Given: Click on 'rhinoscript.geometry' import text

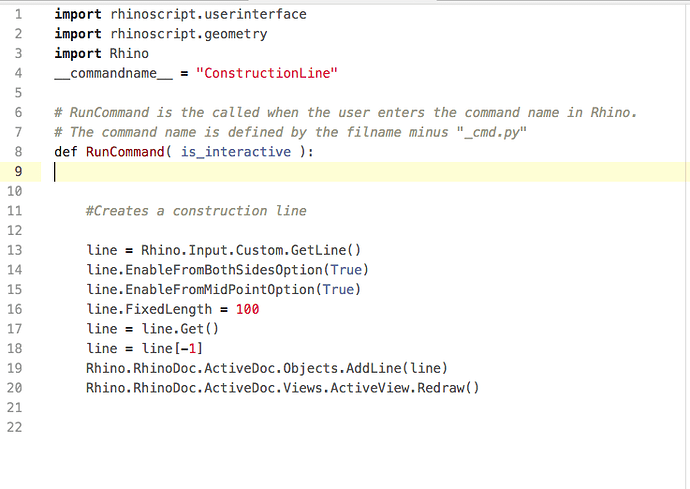Looking at the screenshot, I should pos(188,34).
